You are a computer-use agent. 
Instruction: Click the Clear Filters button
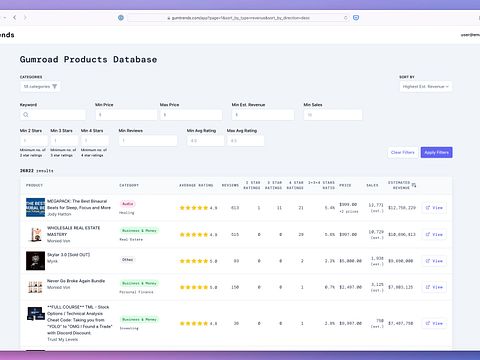coord(403,152)
